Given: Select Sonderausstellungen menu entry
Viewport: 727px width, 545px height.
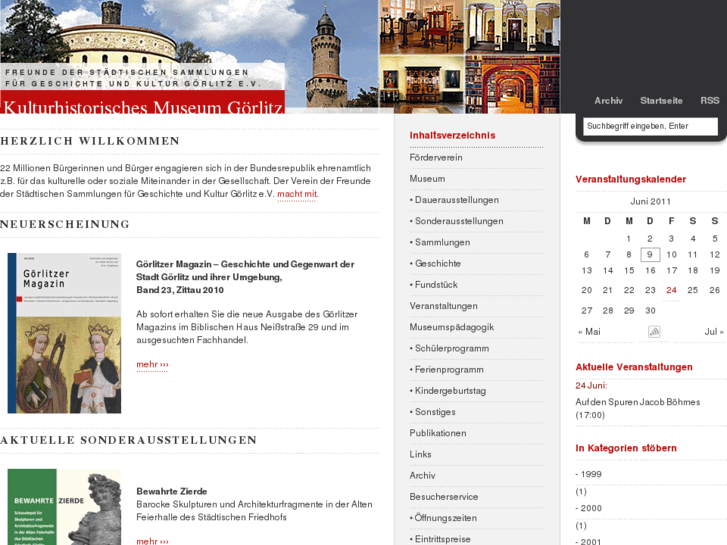Looking at the screenshot, I should click(459, 221).
